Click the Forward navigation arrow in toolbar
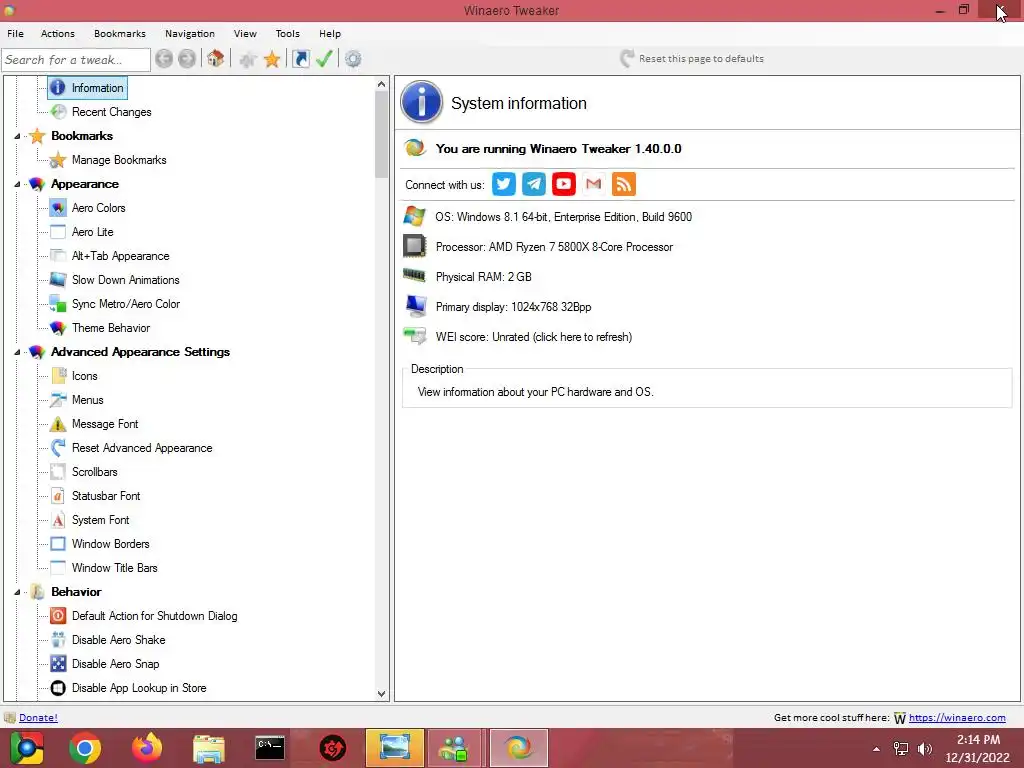This screenshot has width=1024, height=768. tap(187, 59)
